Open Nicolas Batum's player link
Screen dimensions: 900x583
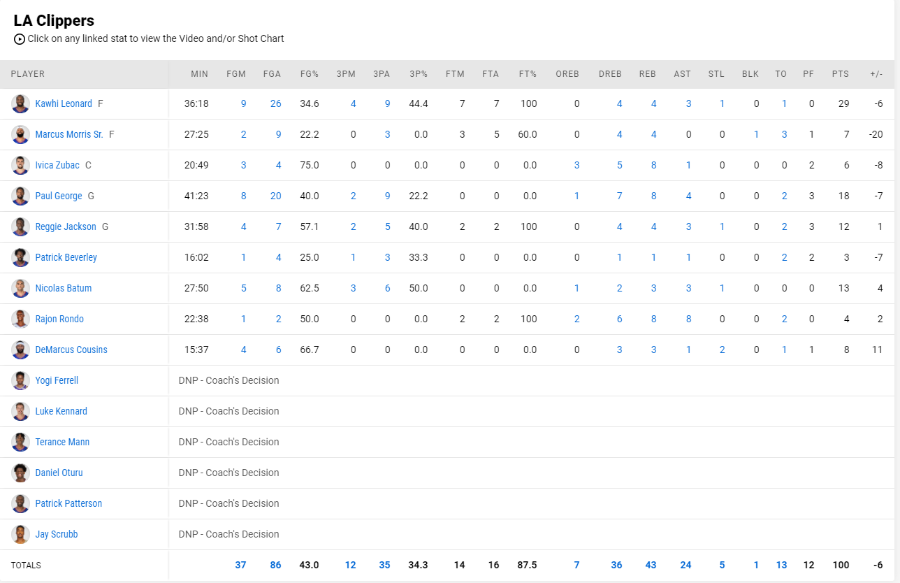[x=63, y=288]
